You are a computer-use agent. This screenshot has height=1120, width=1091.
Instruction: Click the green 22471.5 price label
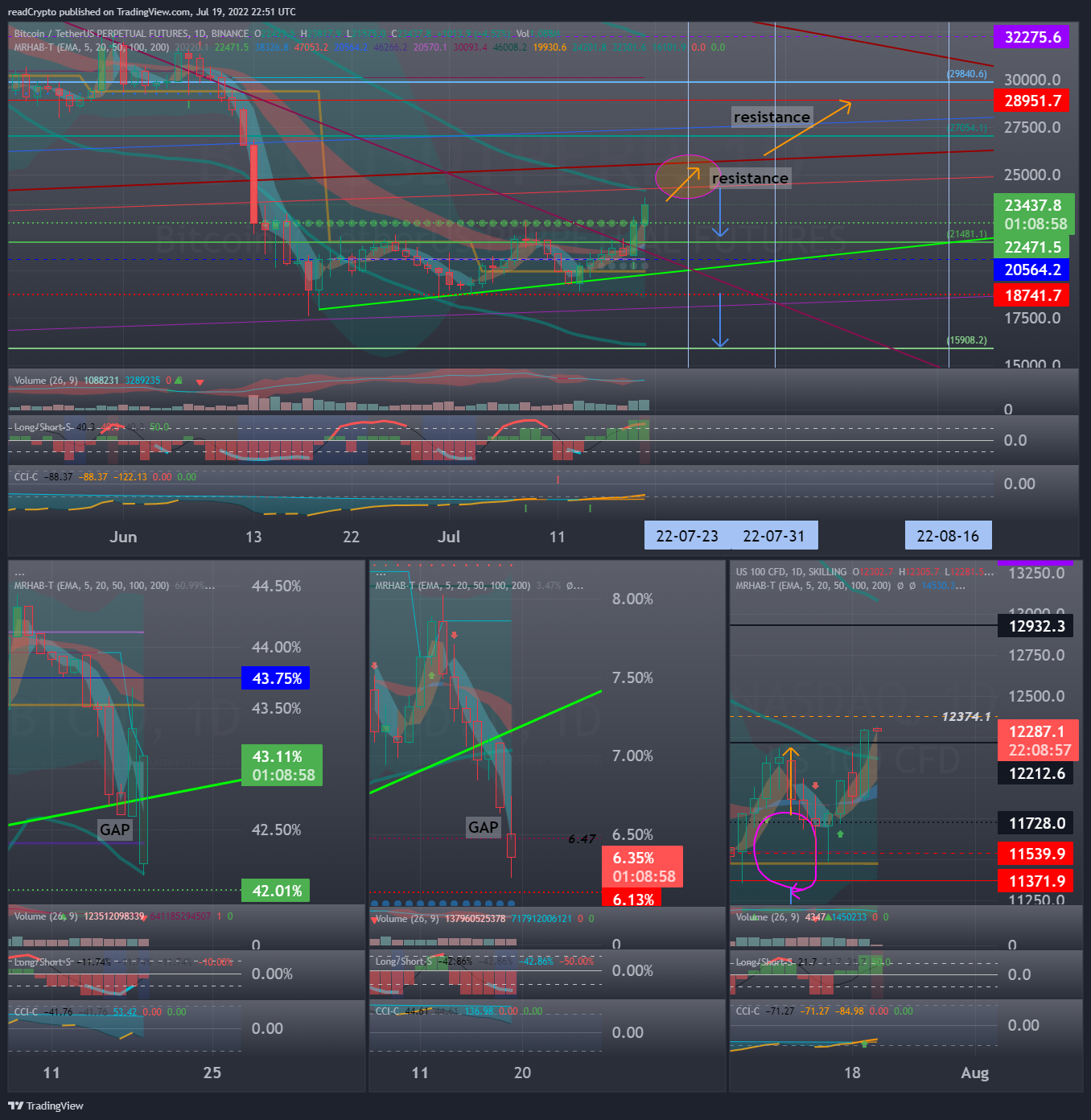(1032, 247)
